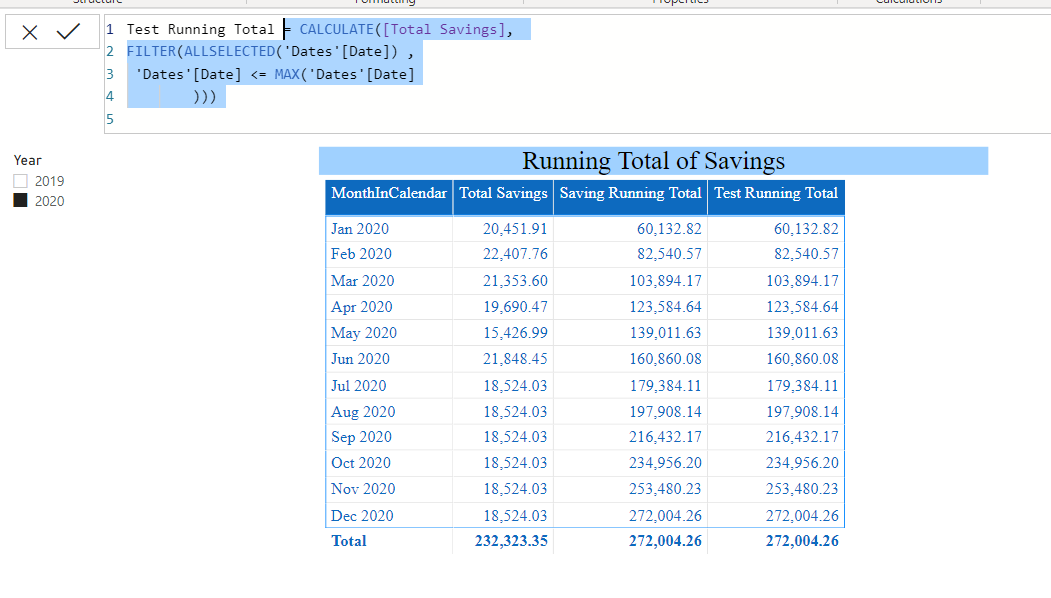Click formula line 2 with FILTER(ALLSELECTED

(x=270, y=52)
